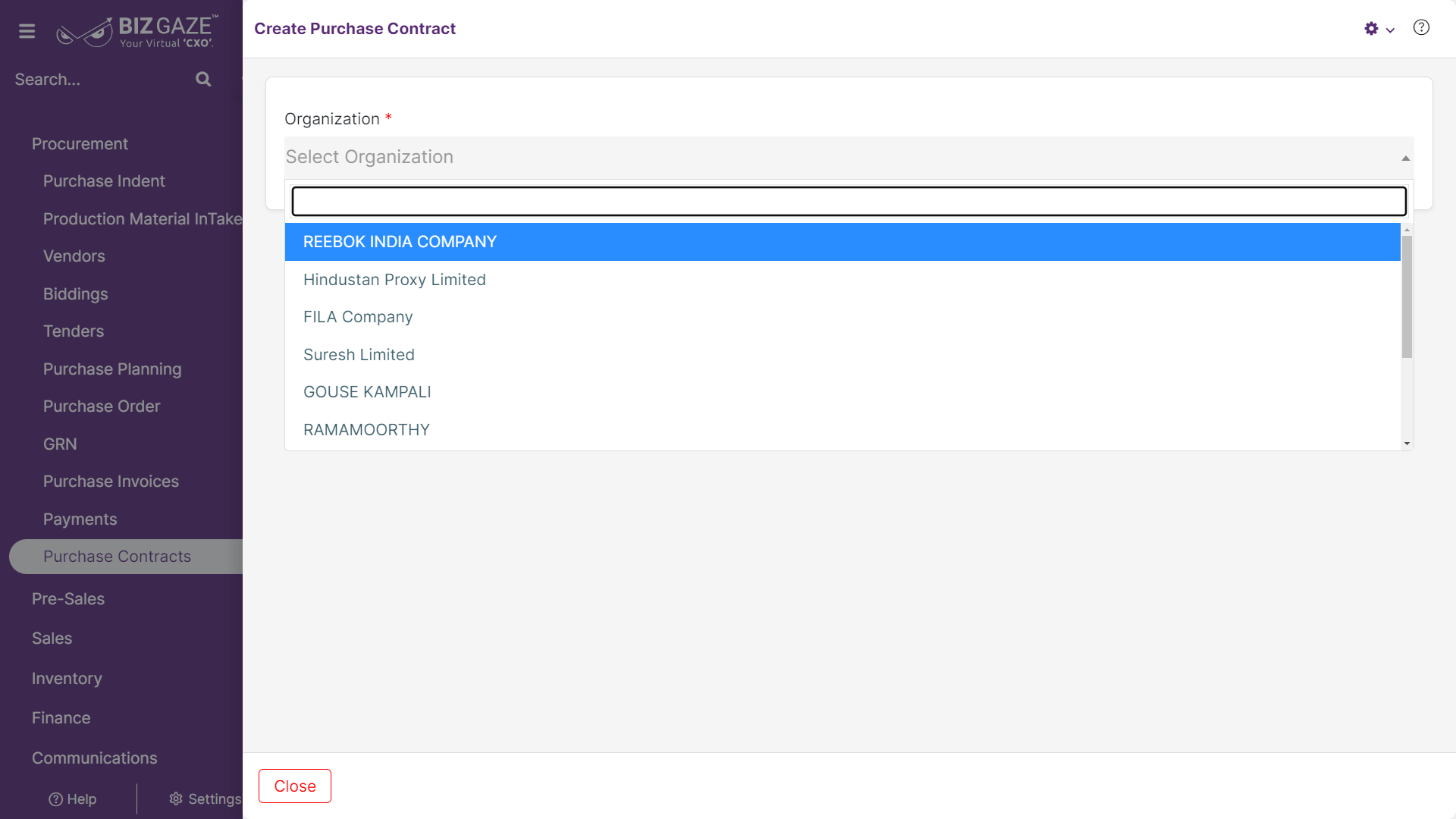Select RAMAMOORTHY from the list
Image resolution: width=1456 pixels, height=819 pixels.
tap(842, 430)
